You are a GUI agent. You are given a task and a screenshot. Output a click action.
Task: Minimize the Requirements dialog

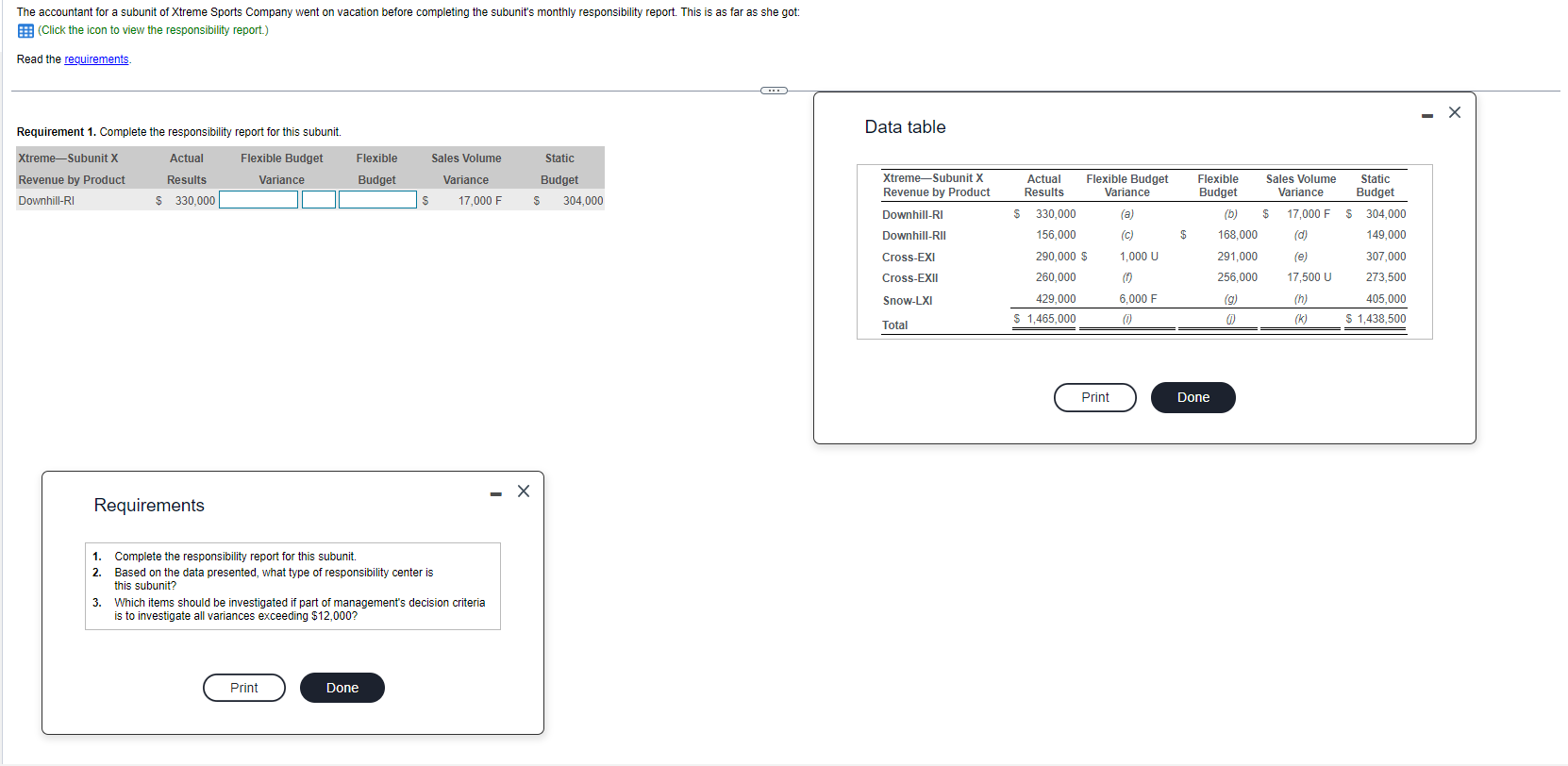point(496,494)
